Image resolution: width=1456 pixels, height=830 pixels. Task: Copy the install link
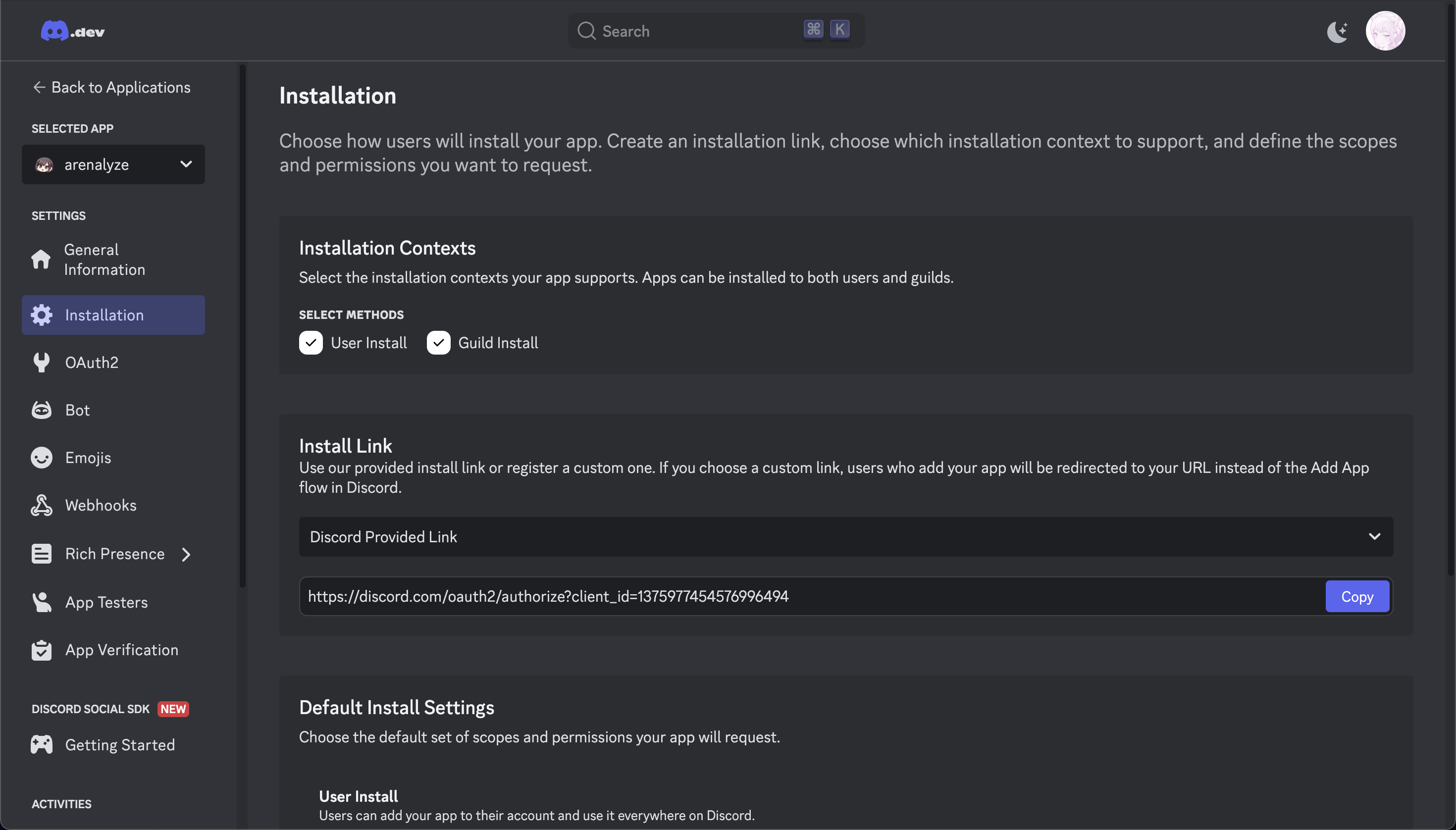(x=1357, y=596)
